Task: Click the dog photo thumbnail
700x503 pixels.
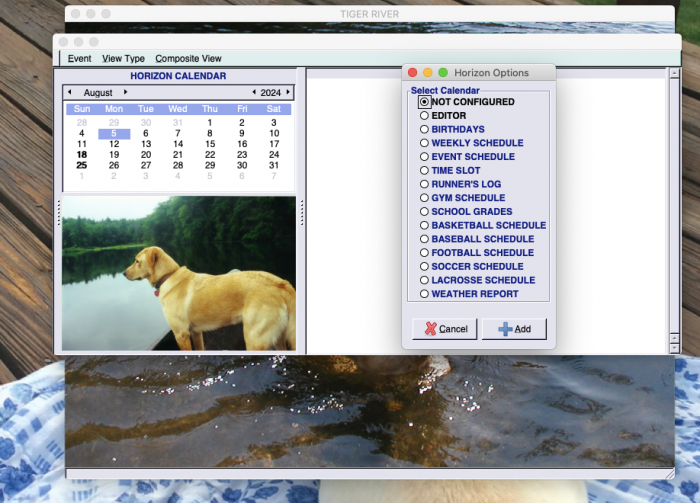Action: pos(179,273)
